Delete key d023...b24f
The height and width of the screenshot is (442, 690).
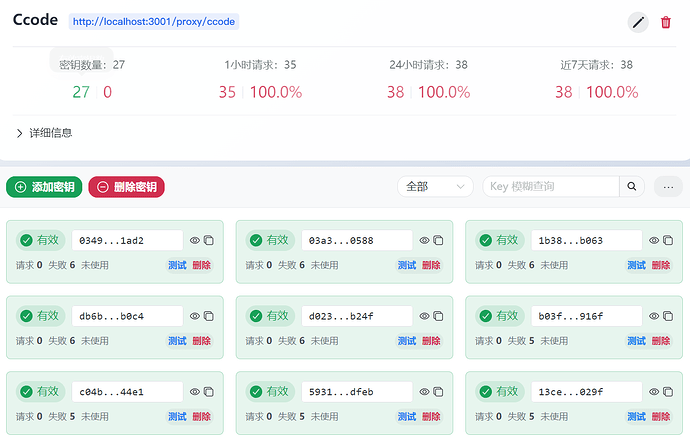click(431, 341)
